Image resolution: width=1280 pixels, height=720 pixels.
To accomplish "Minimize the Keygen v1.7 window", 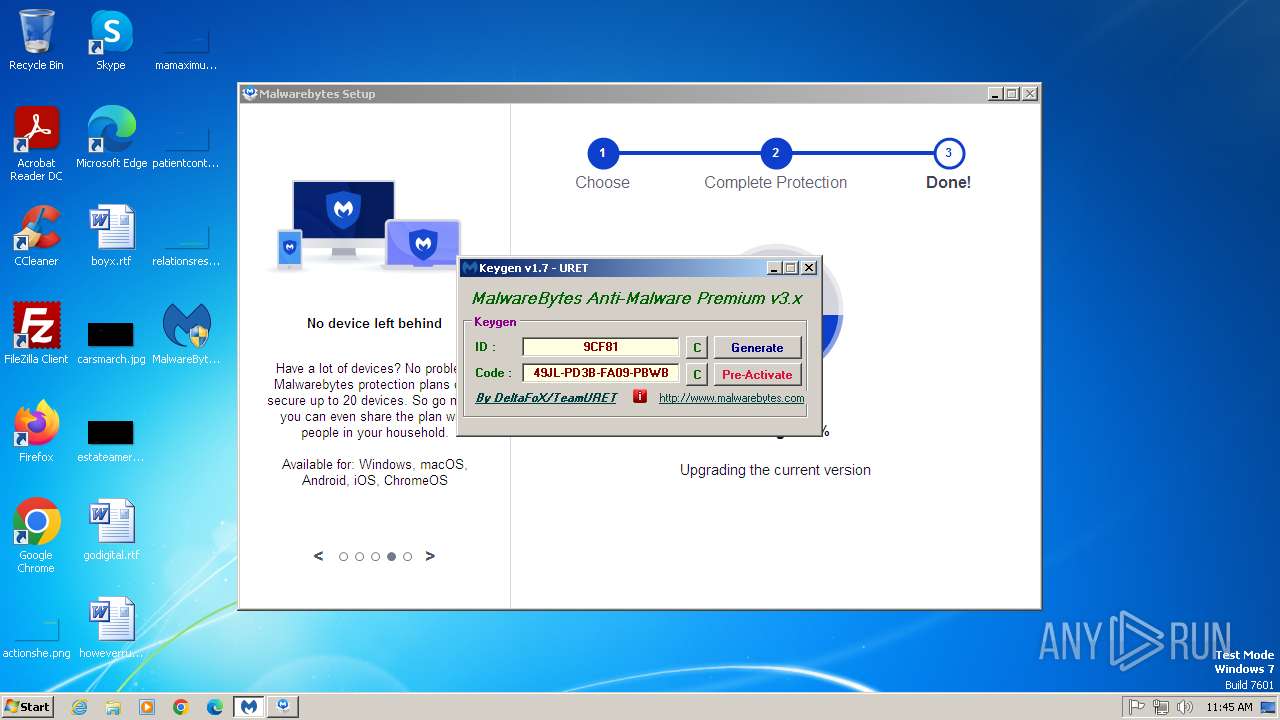I will point(774,268).
